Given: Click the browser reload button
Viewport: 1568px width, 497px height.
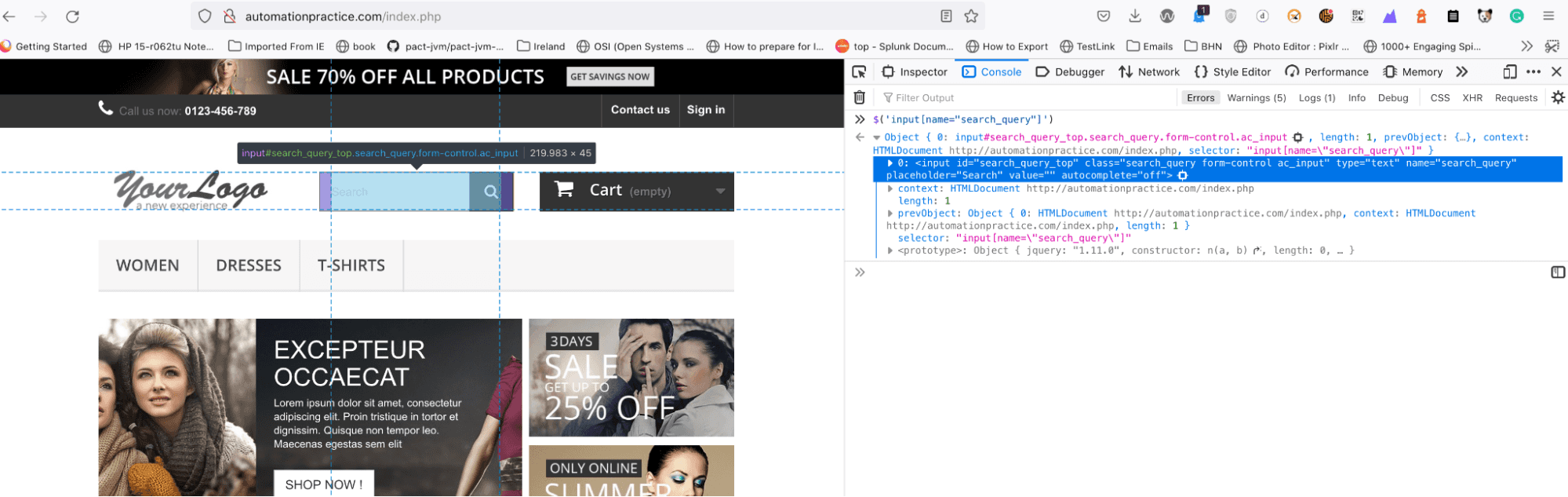Looking at the screenshot, I should 72,16.
